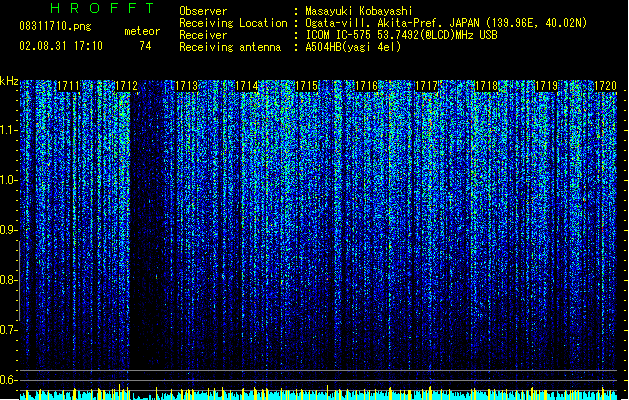
Task: Click the cyan signal level graph at bottom
Action: coord(318,393)
